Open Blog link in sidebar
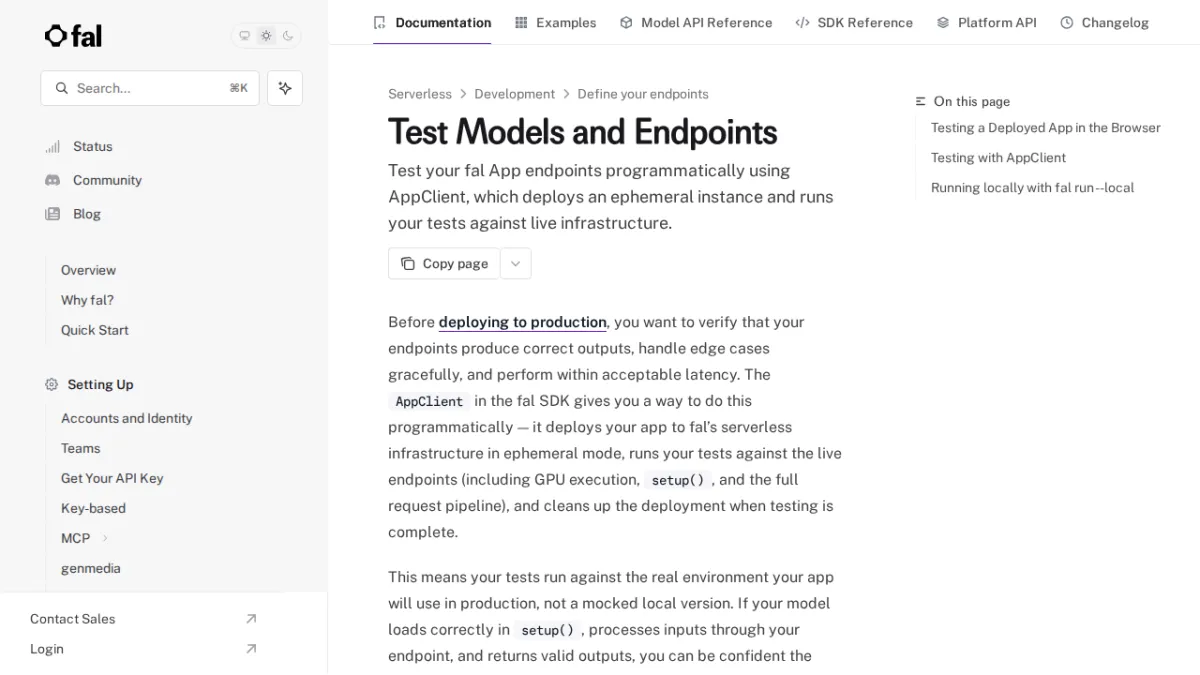This screenshot has height=675, width=1200. click(x=87, y=214)
